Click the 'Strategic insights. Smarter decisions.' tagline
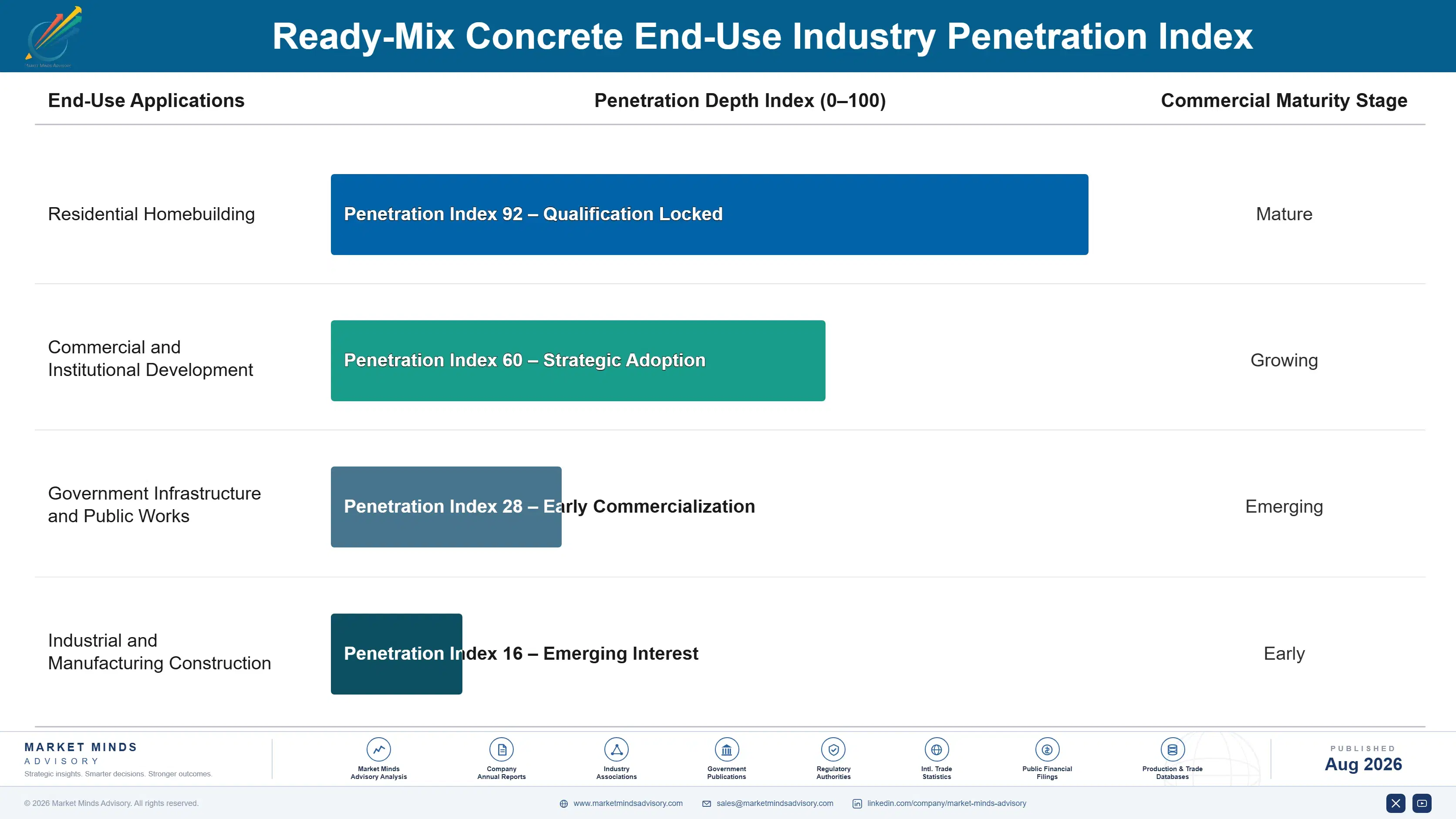This screenshot has width=1456, height=819. click(x=118, y=774)
